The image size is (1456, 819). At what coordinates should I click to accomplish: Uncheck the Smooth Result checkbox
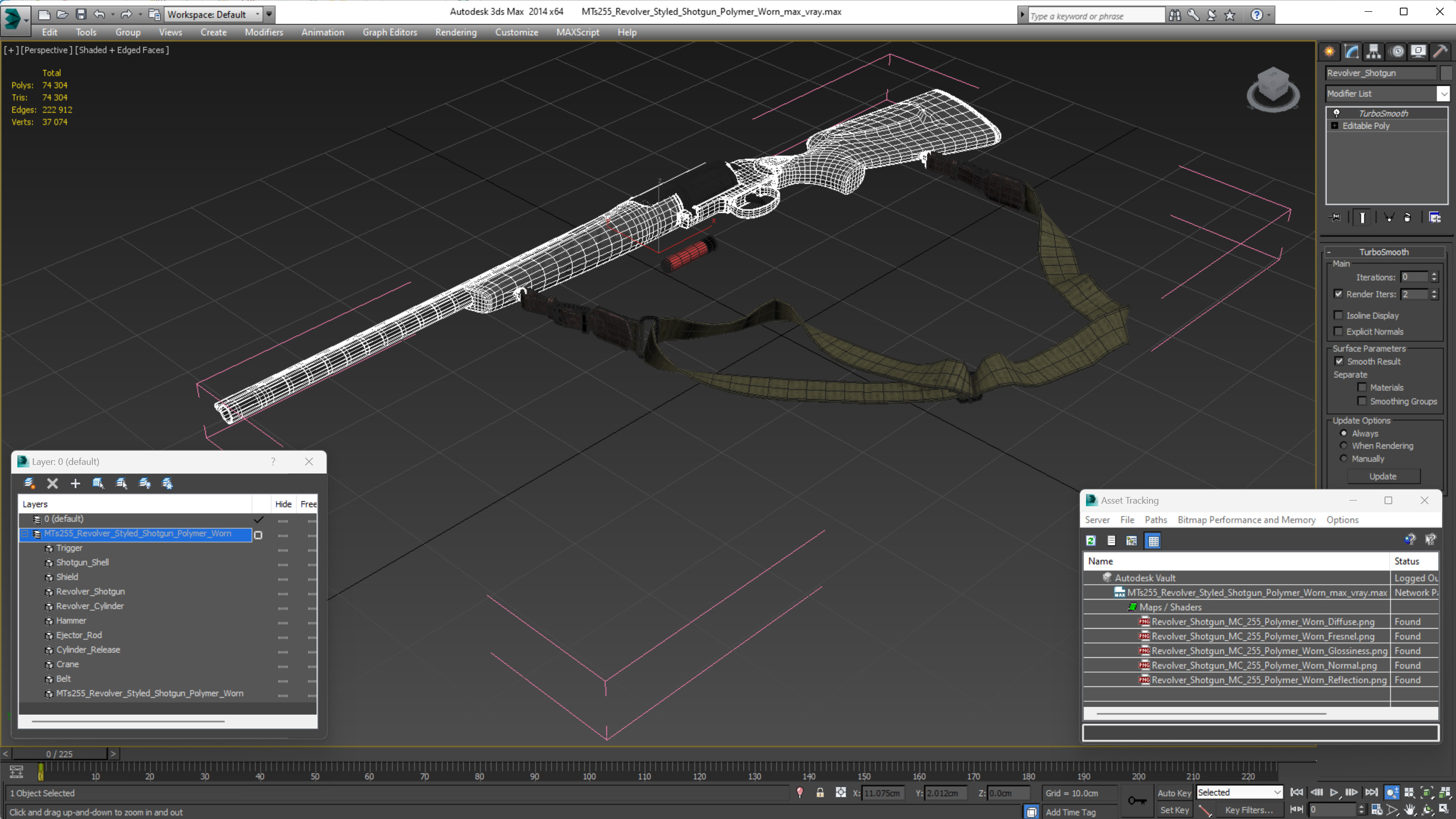coord(1339,361)
